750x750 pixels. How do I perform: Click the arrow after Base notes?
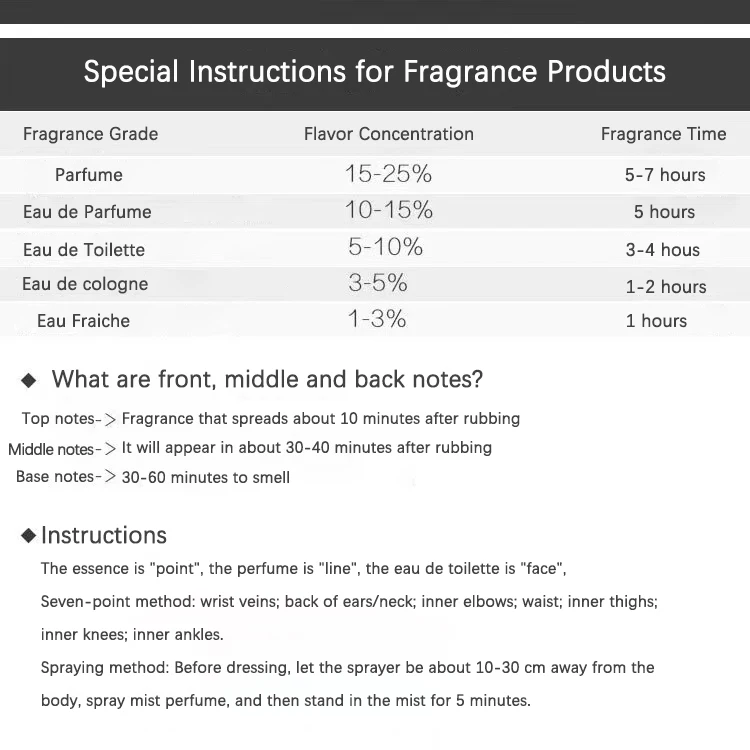pyautogui.click(x=110, y=477)
